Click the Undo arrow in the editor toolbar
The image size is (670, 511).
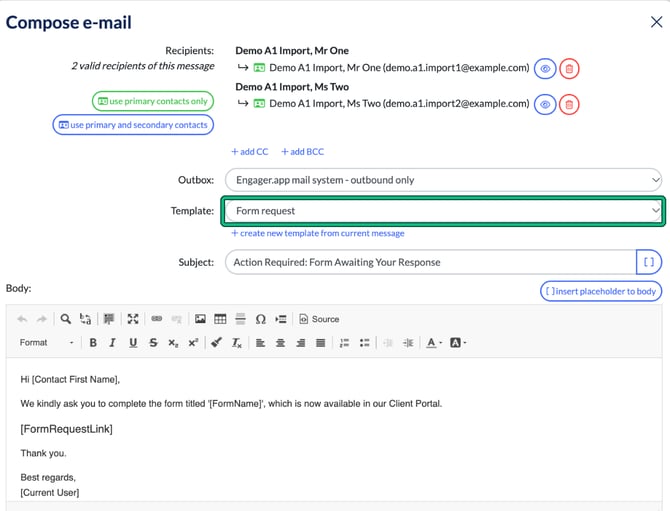point(22,319)
